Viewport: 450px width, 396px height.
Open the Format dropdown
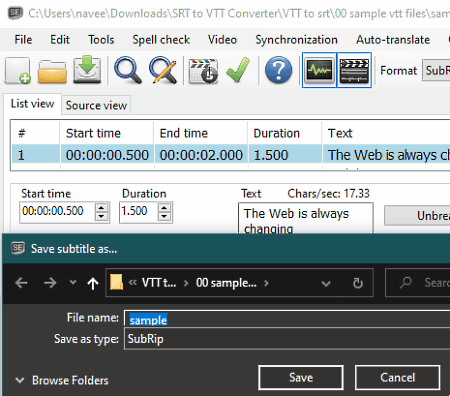coord(436,70)
